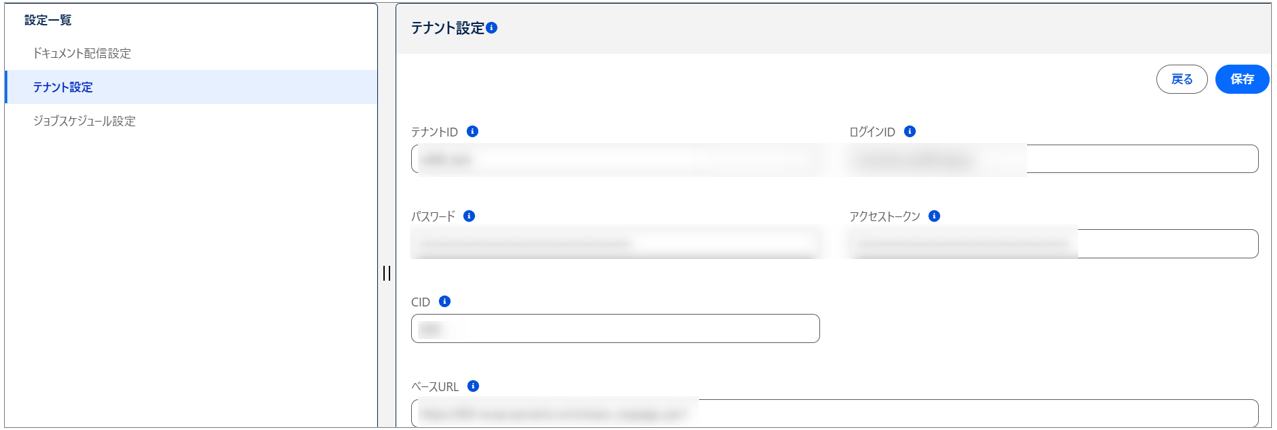This screenshot has height=430, width=1277.
Task: Click into the ベースURL field
Action: click(x=834, y=413)
